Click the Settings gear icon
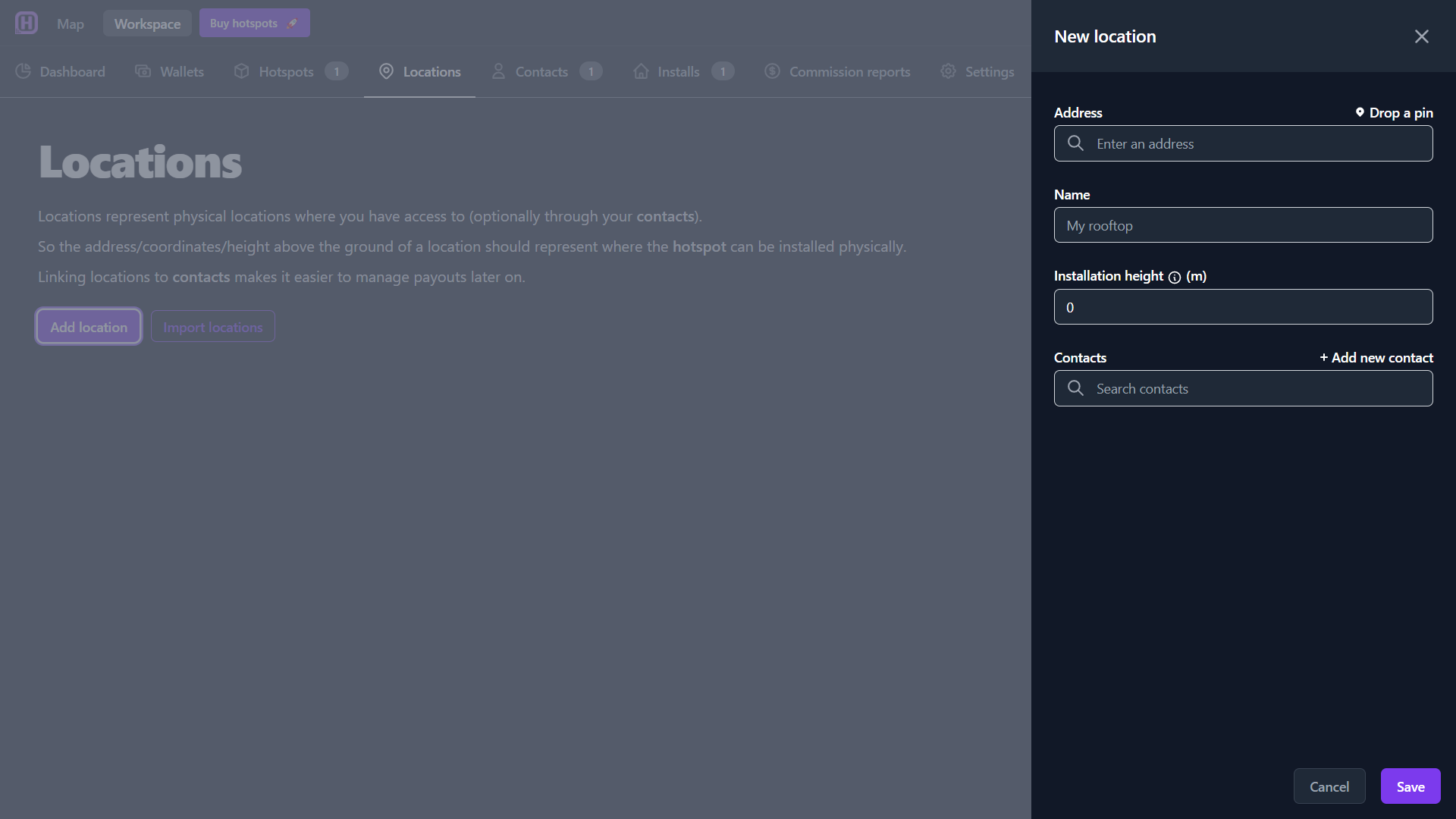 pos(948,71)
